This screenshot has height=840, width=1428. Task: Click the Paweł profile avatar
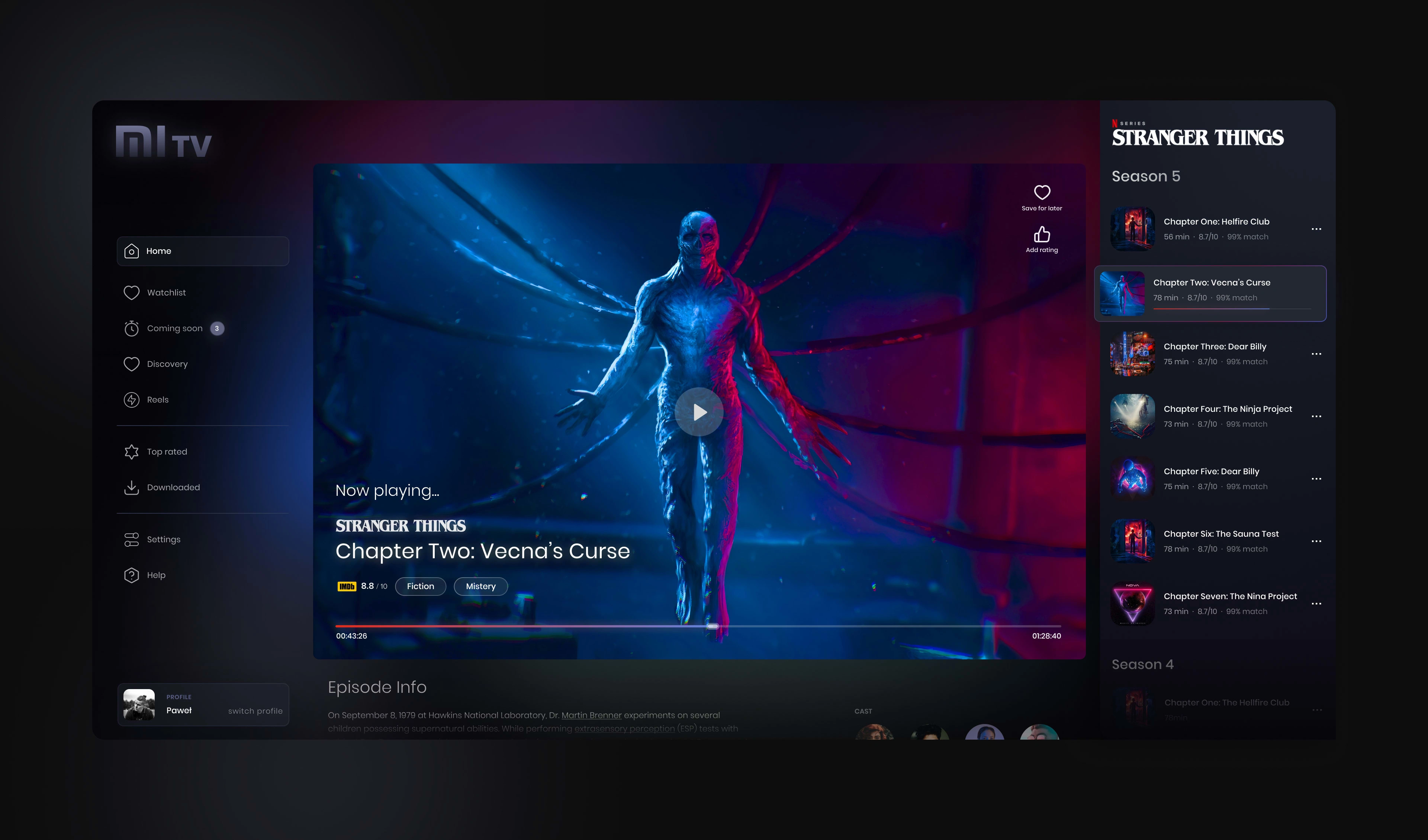point(139,704)
